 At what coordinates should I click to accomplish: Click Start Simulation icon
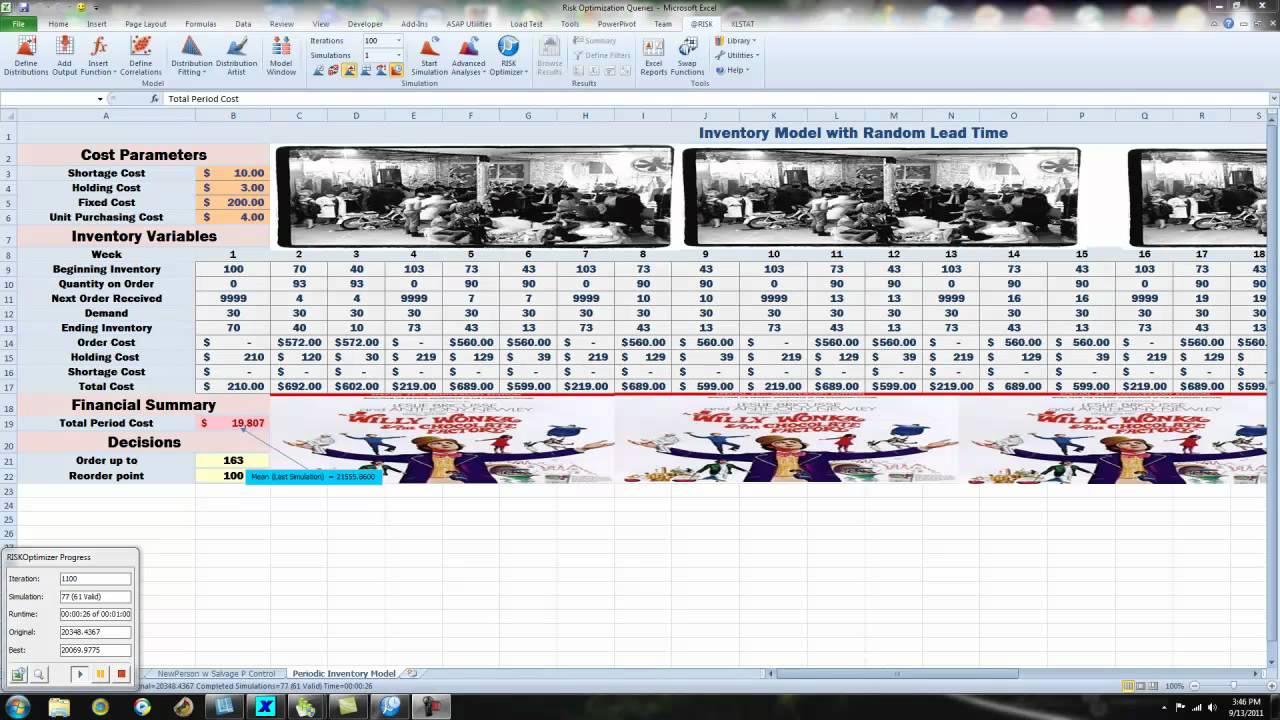click(429, 56)
